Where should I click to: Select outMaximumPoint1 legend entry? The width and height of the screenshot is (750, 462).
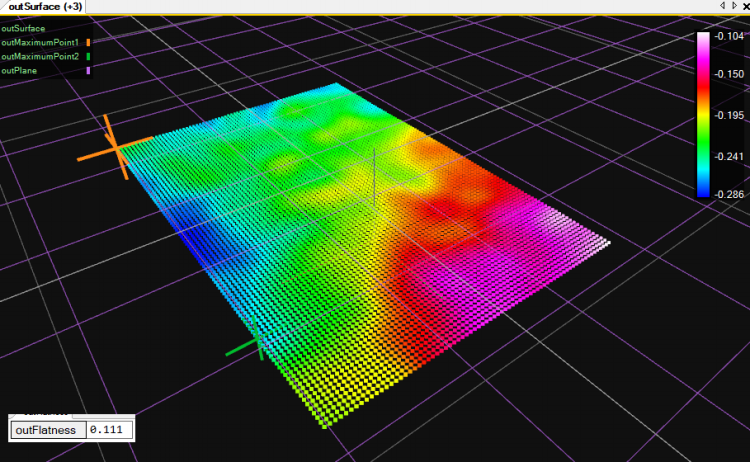click(x=40, y=43)
